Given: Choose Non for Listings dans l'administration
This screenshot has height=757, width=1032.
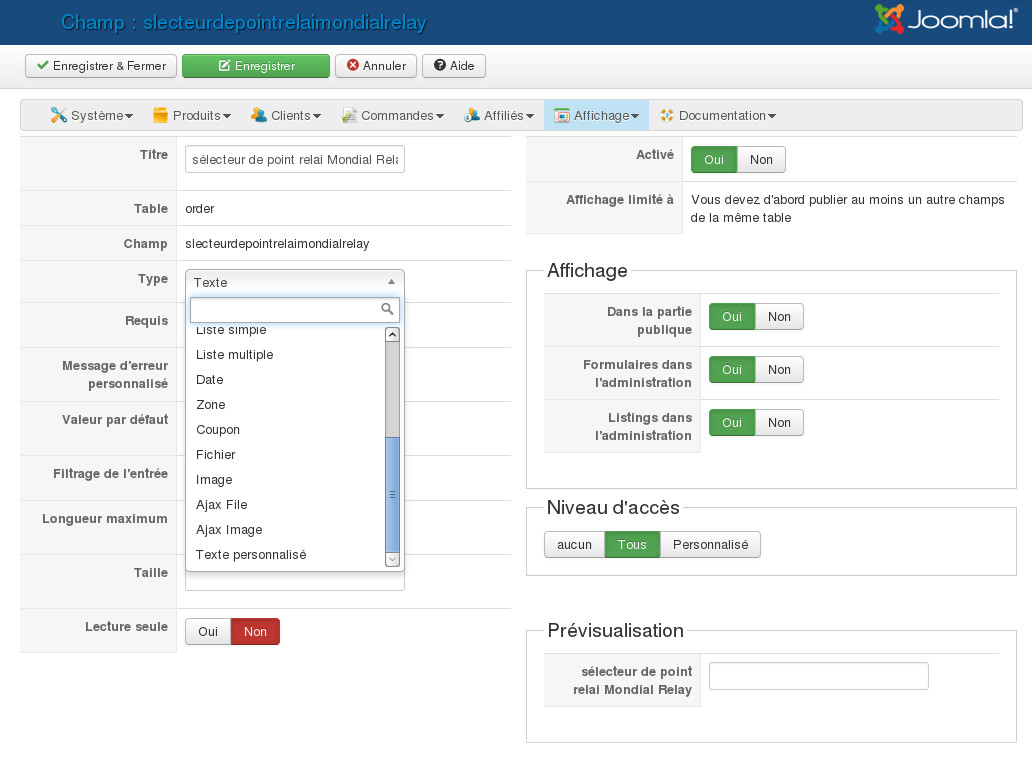Looking at the screenshot, I should pyautogui.click(x=779, y=423).
